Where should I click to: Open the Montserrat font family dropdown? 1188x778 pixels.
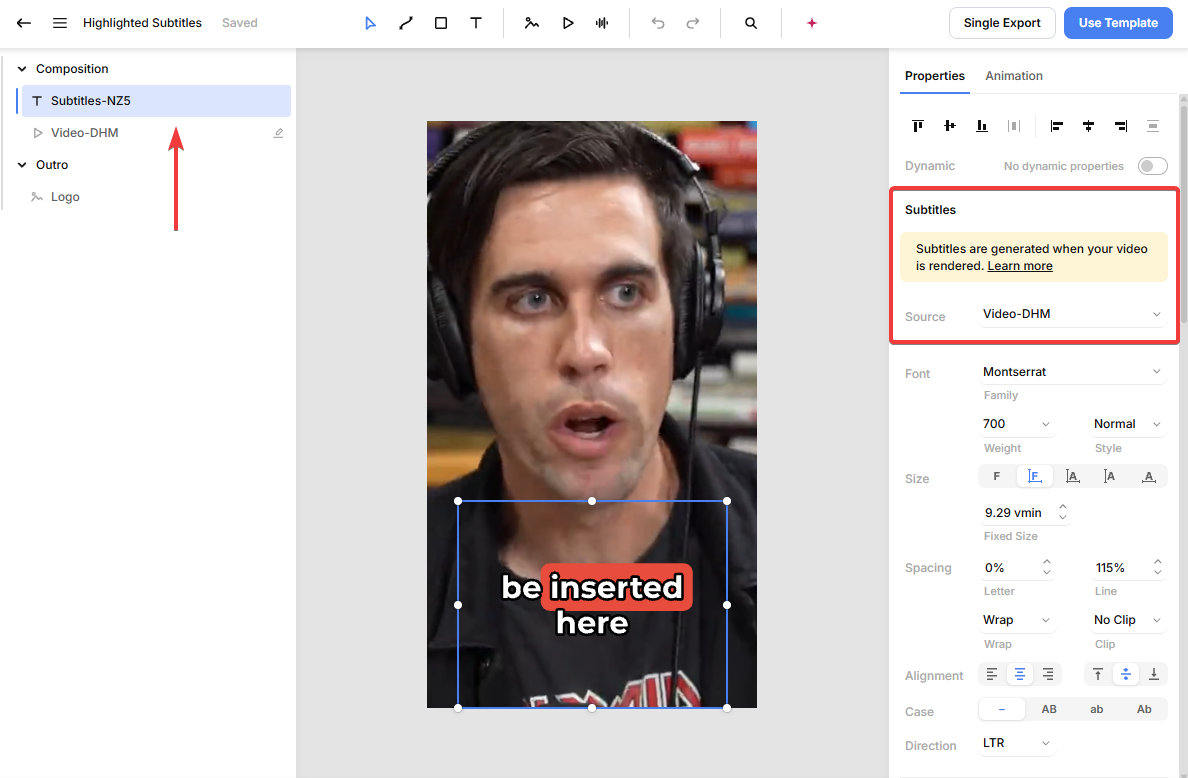[1072, 372]
